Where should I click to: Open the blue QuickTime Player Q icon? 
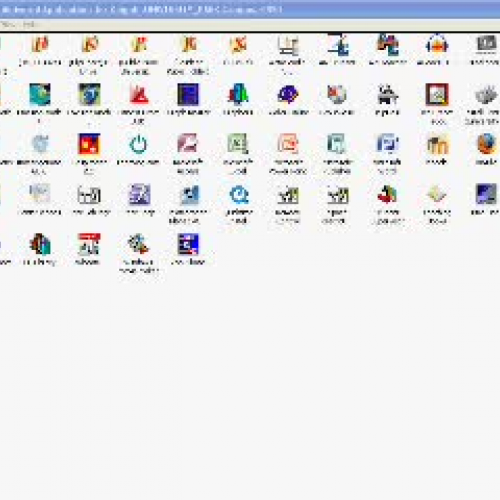(239, 194)
